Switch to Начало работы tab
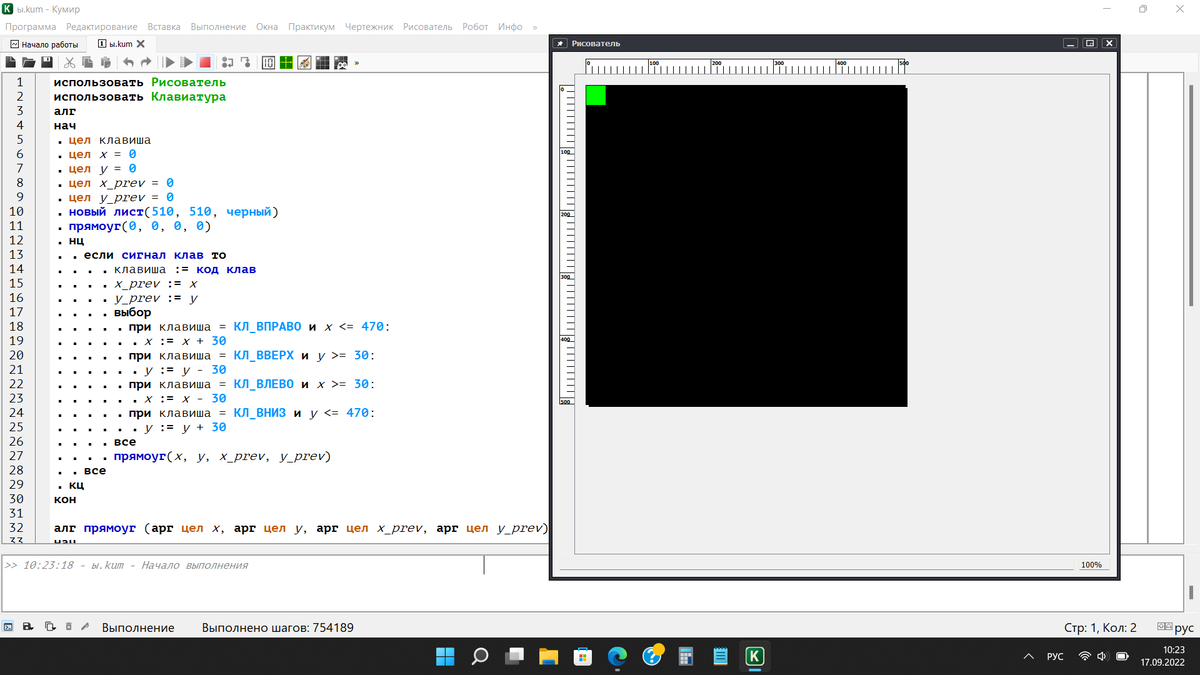This screenshot has height=675, width=1200. [44, 44]
